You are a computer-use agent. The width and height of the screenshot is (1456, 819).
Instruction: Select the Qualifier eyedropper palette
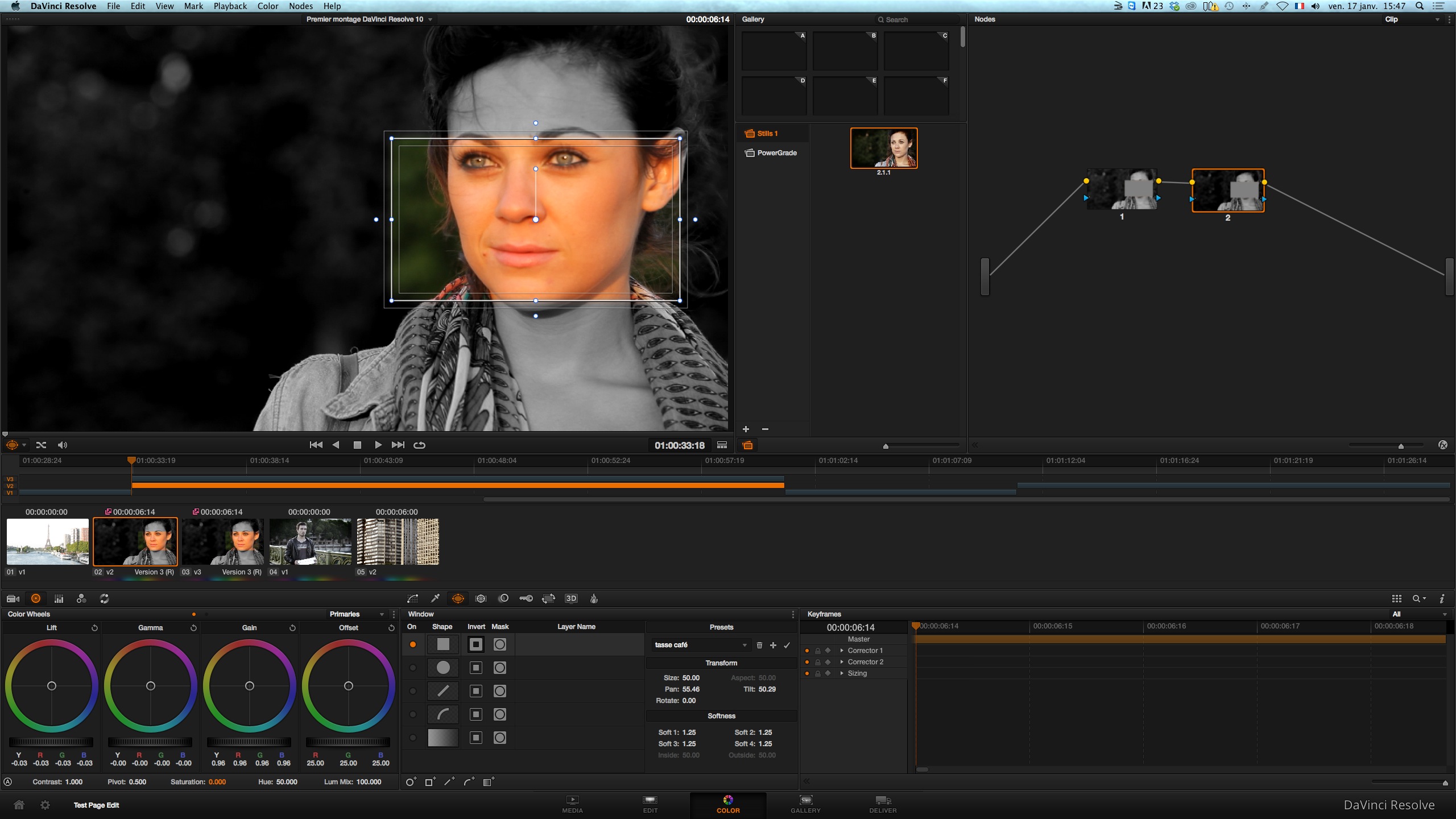(x=435, y=598)
